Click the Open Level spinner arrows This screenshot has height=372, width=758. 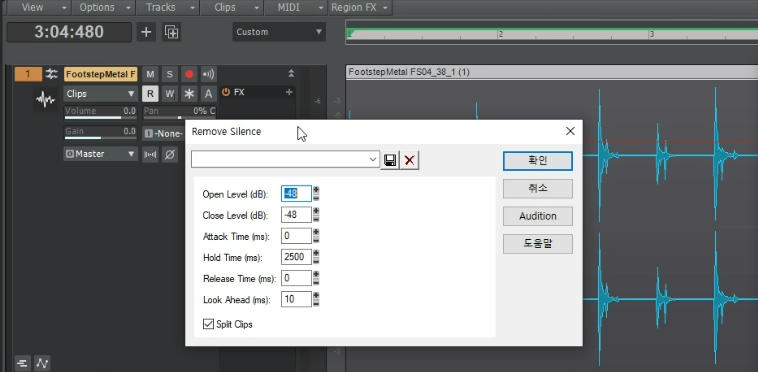click(316, 194)
